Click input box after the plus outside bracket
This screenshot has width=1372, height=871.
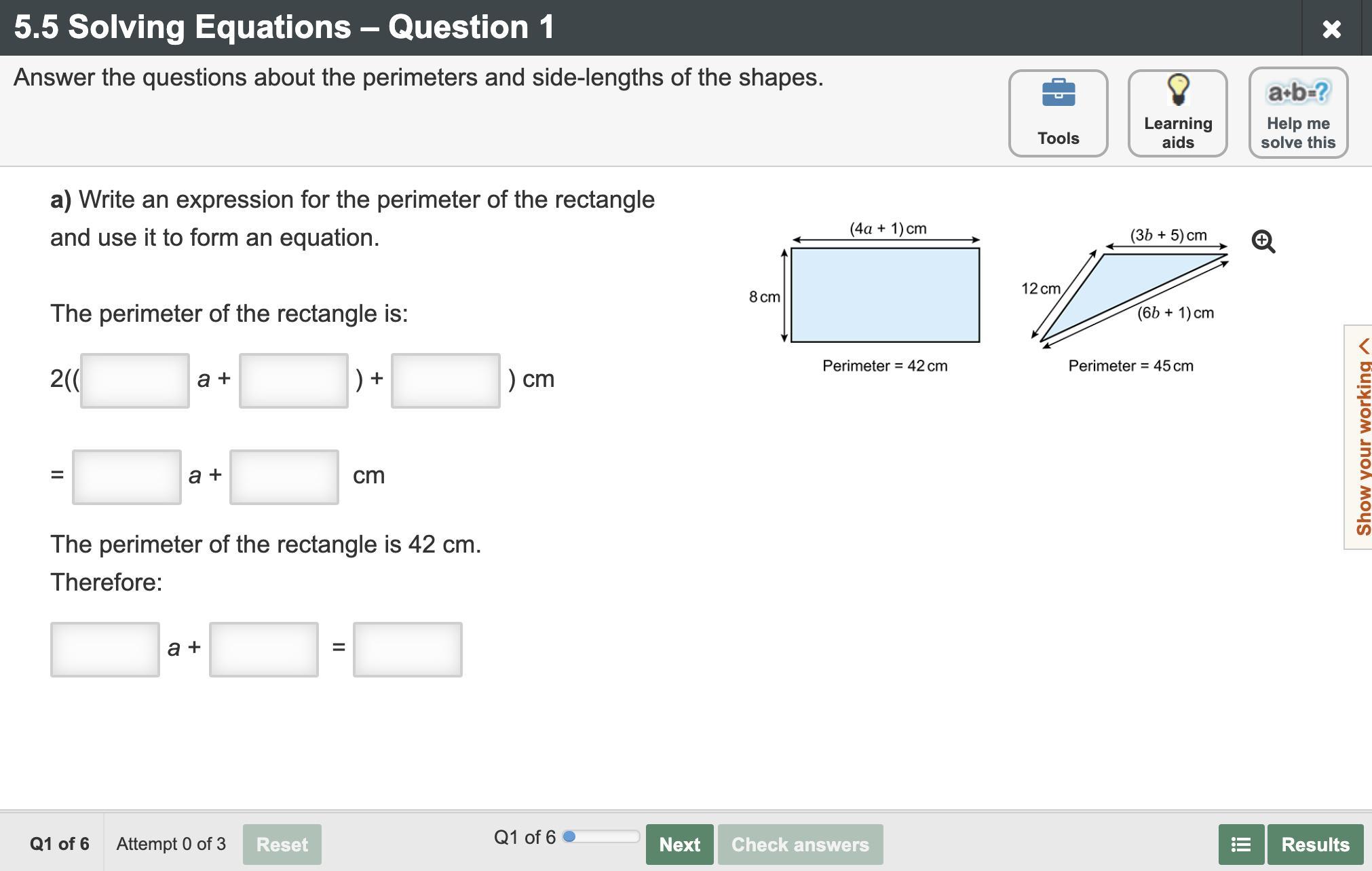coord(445,380)
